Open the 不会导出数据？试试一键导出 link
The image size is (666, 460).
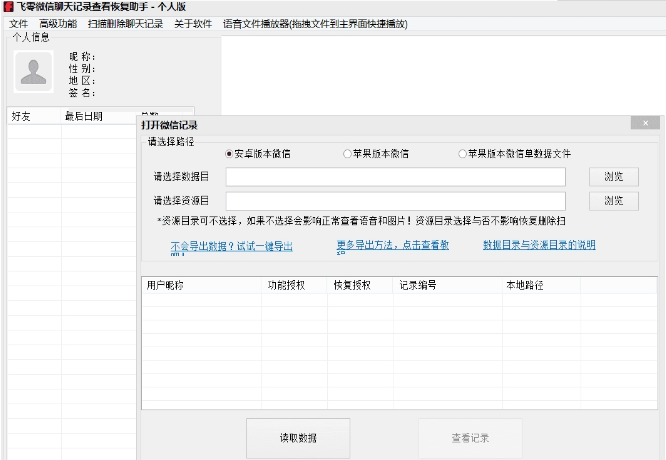(x=231, y=247)
